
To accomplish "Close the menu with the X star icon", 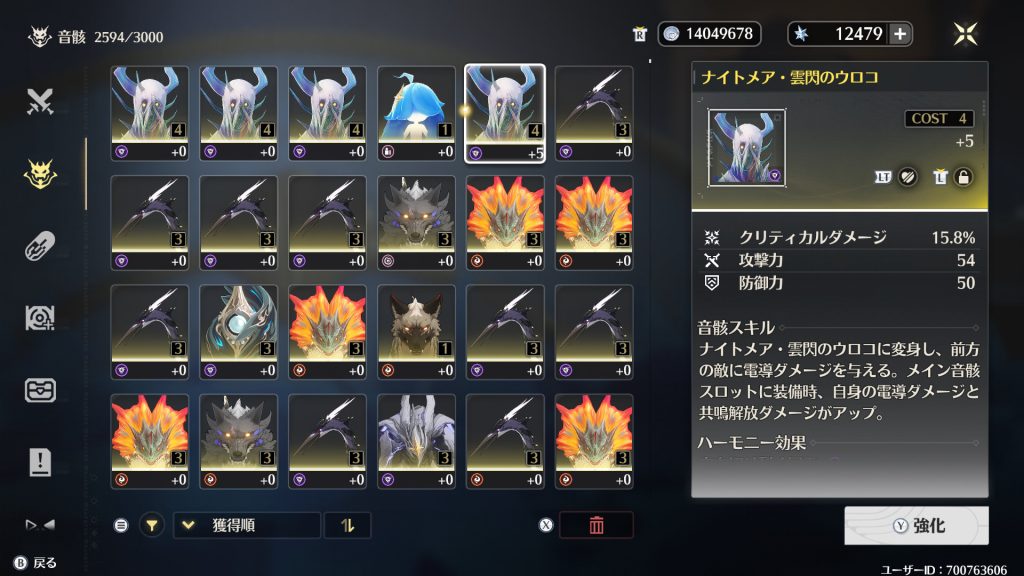I will pos(965,34).
